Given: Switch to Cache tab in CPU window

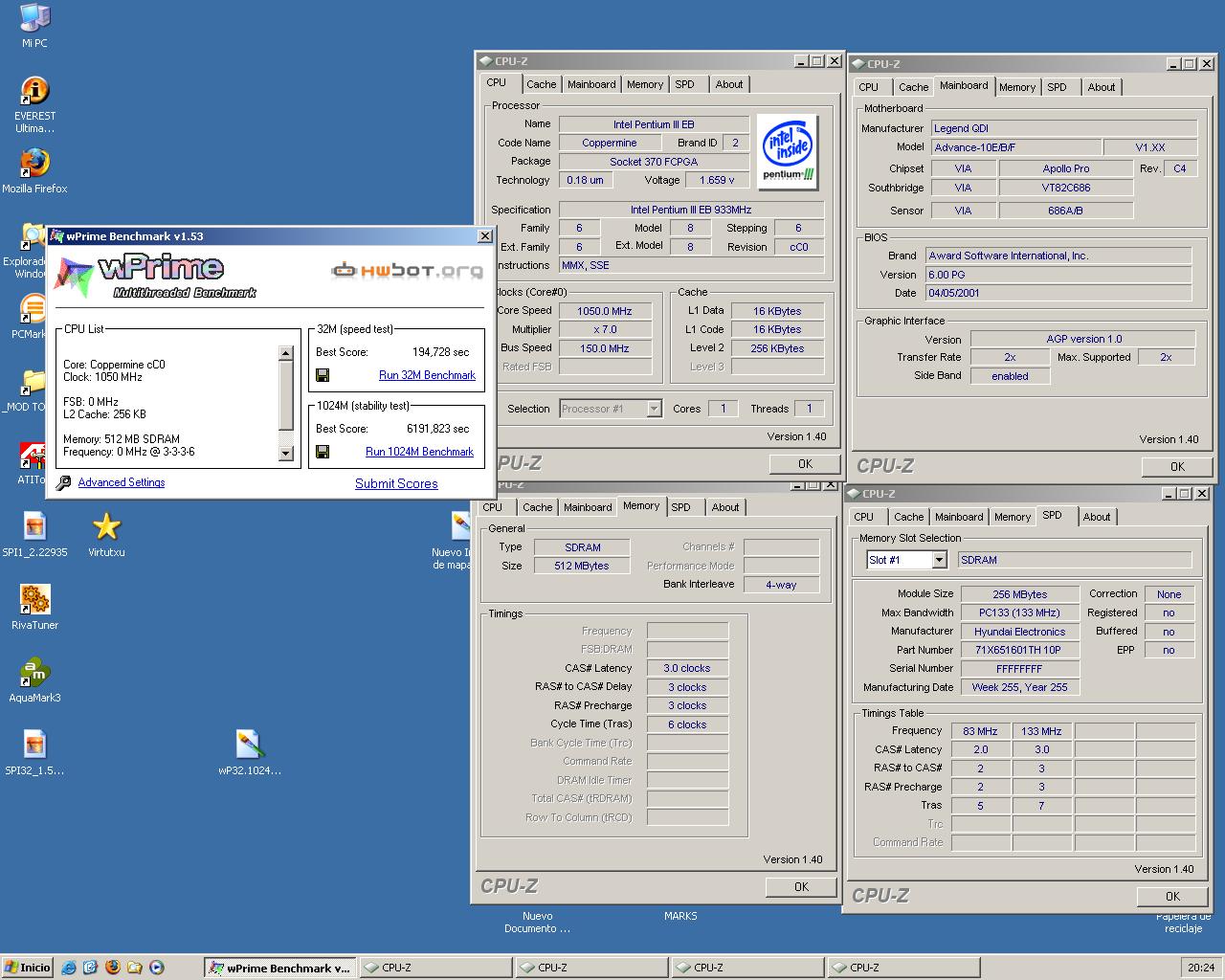Looking at the screenshot, I should [x=541, y=84].
